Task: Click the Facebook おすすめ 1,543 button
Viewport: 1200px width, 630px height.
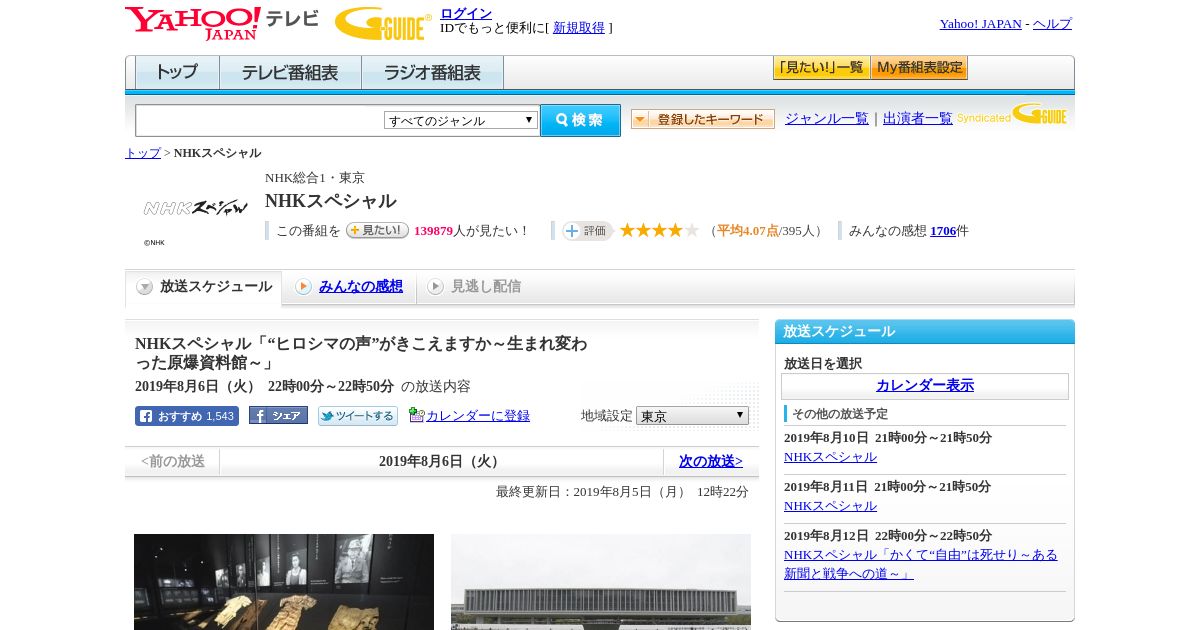Action: (x=187, y=416)
